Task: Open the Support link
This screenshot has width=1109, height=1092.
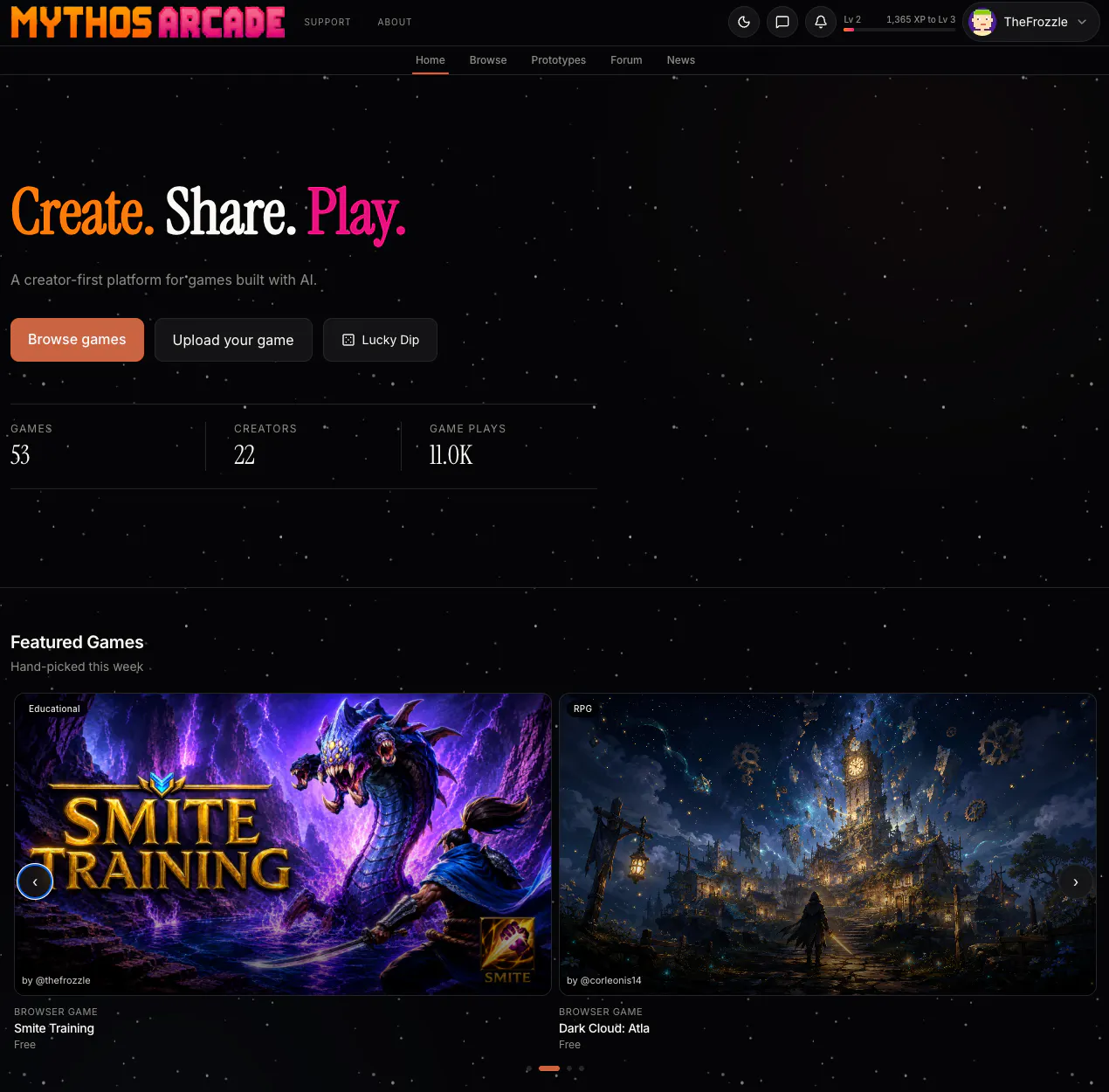Action: tap(327, 22)
